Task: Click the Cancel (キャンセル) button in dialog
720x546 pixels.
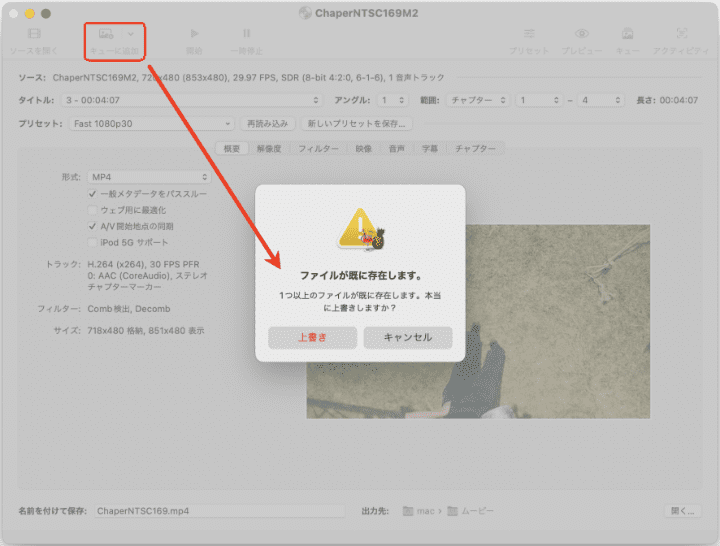Action: pyautogui.click(x=407, y=338)
